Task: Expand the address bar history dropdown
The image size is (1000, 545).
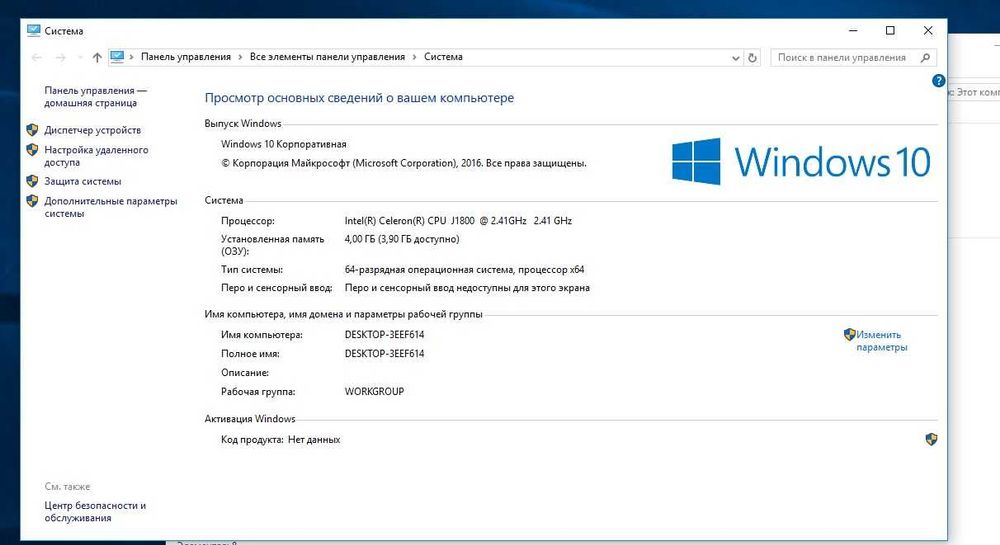Action: (x=735, y=57)
